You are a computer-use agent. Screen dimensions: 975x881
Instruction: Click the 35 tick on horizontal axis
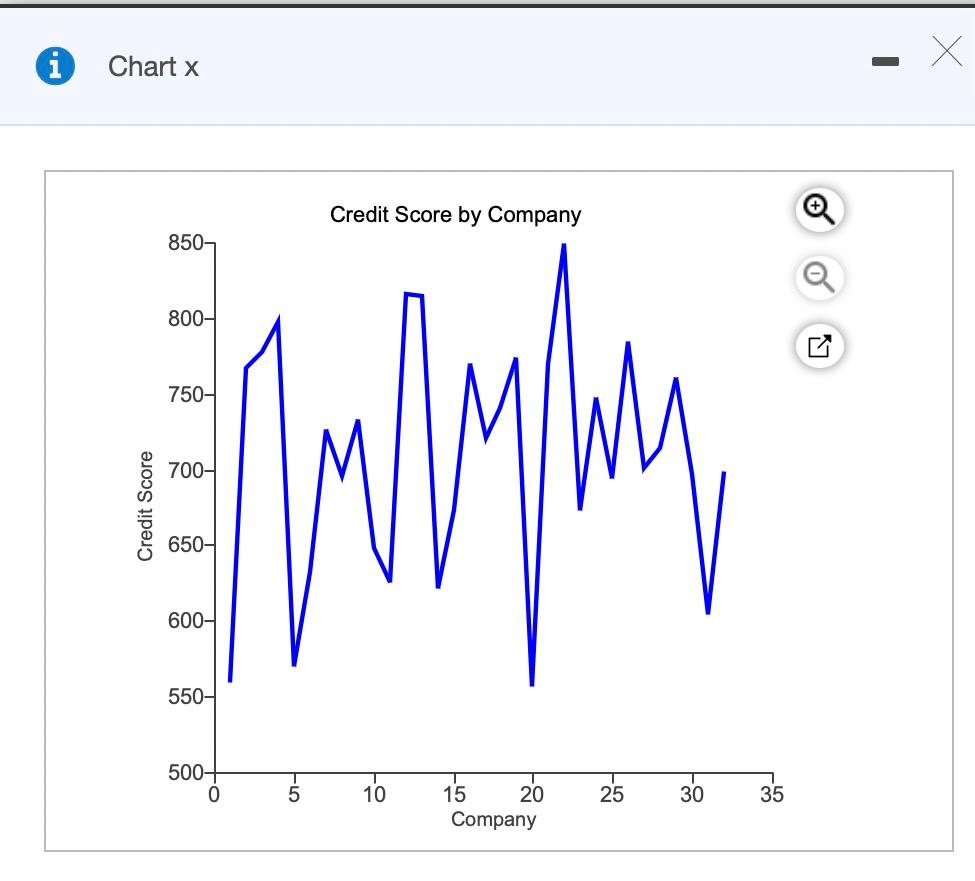click(770, 795)
